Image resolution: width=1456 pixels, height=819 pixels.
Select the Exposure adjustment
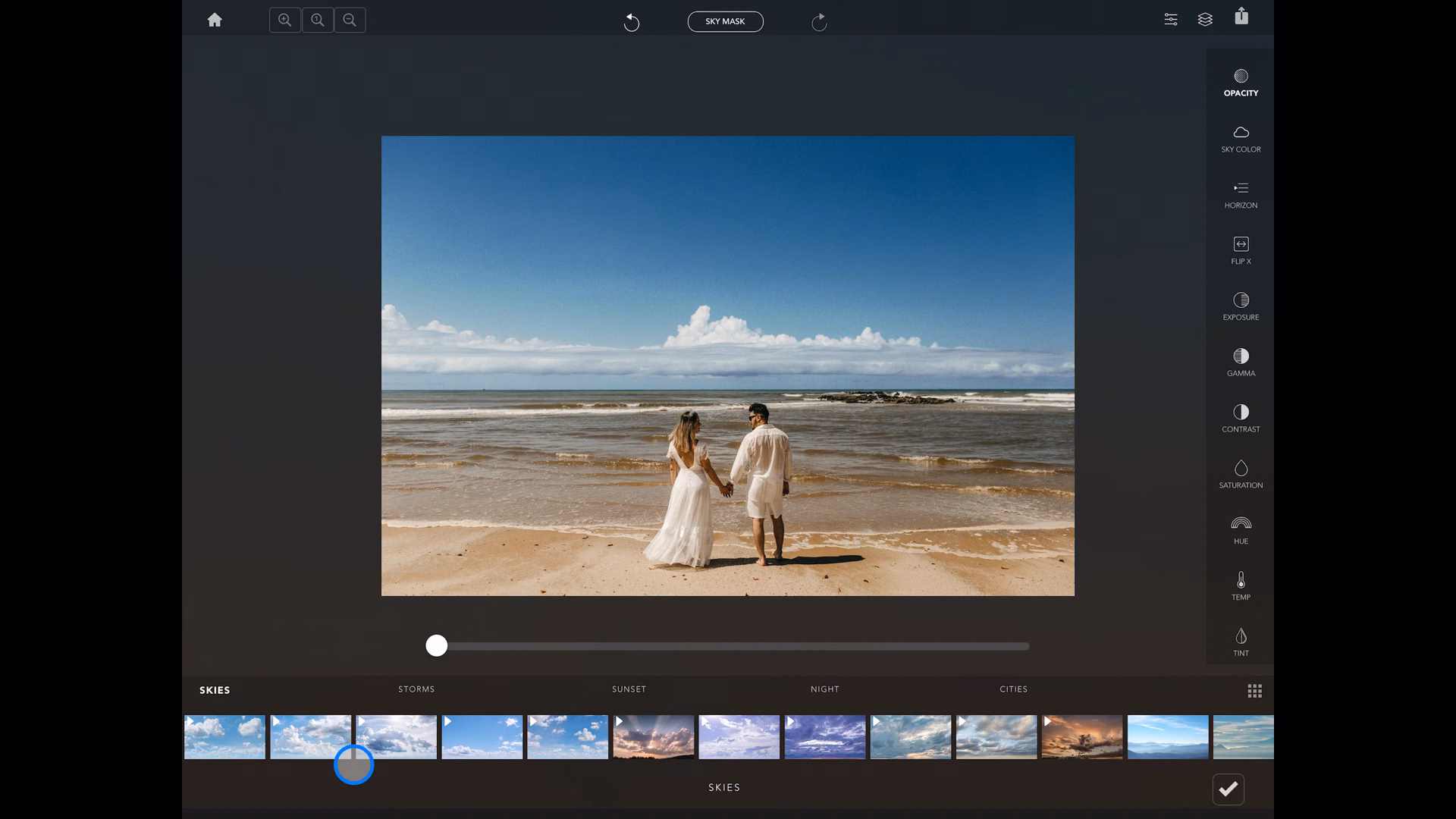pos(1241,307)
